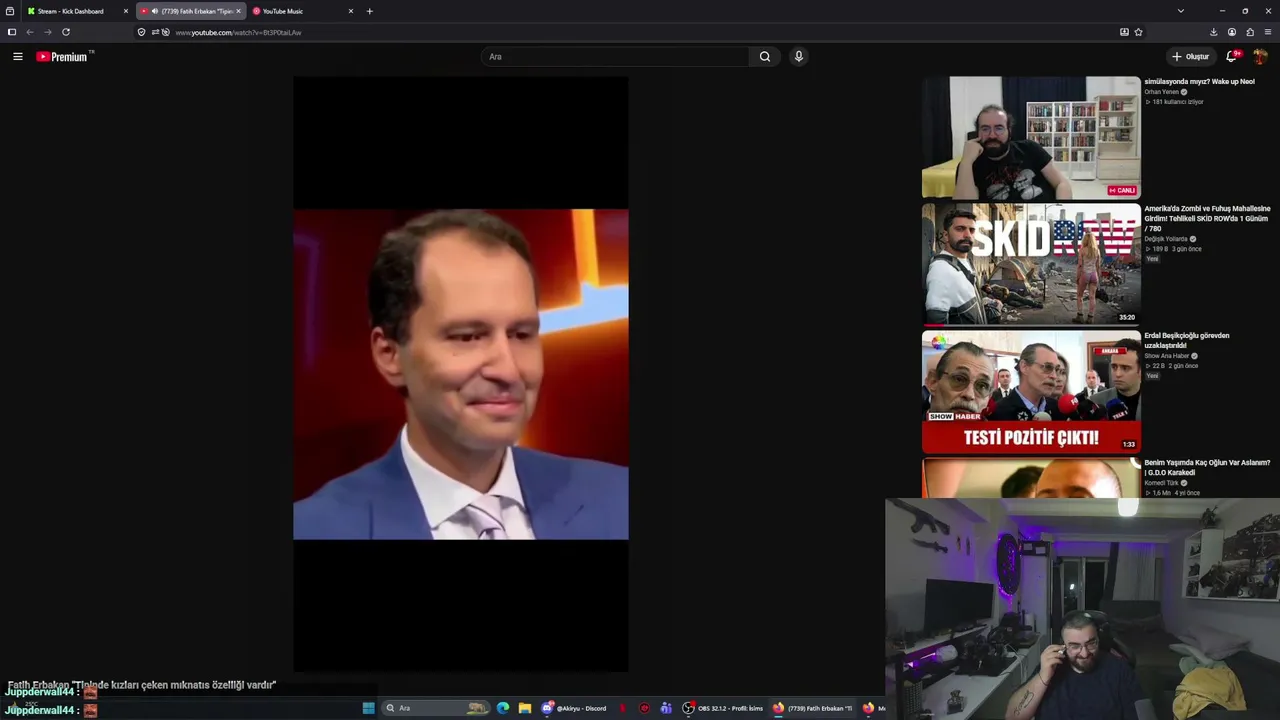1280x720 pixels.
Task: Open the SKID ROW video thumbnail
Action: tap(1031, 265)
